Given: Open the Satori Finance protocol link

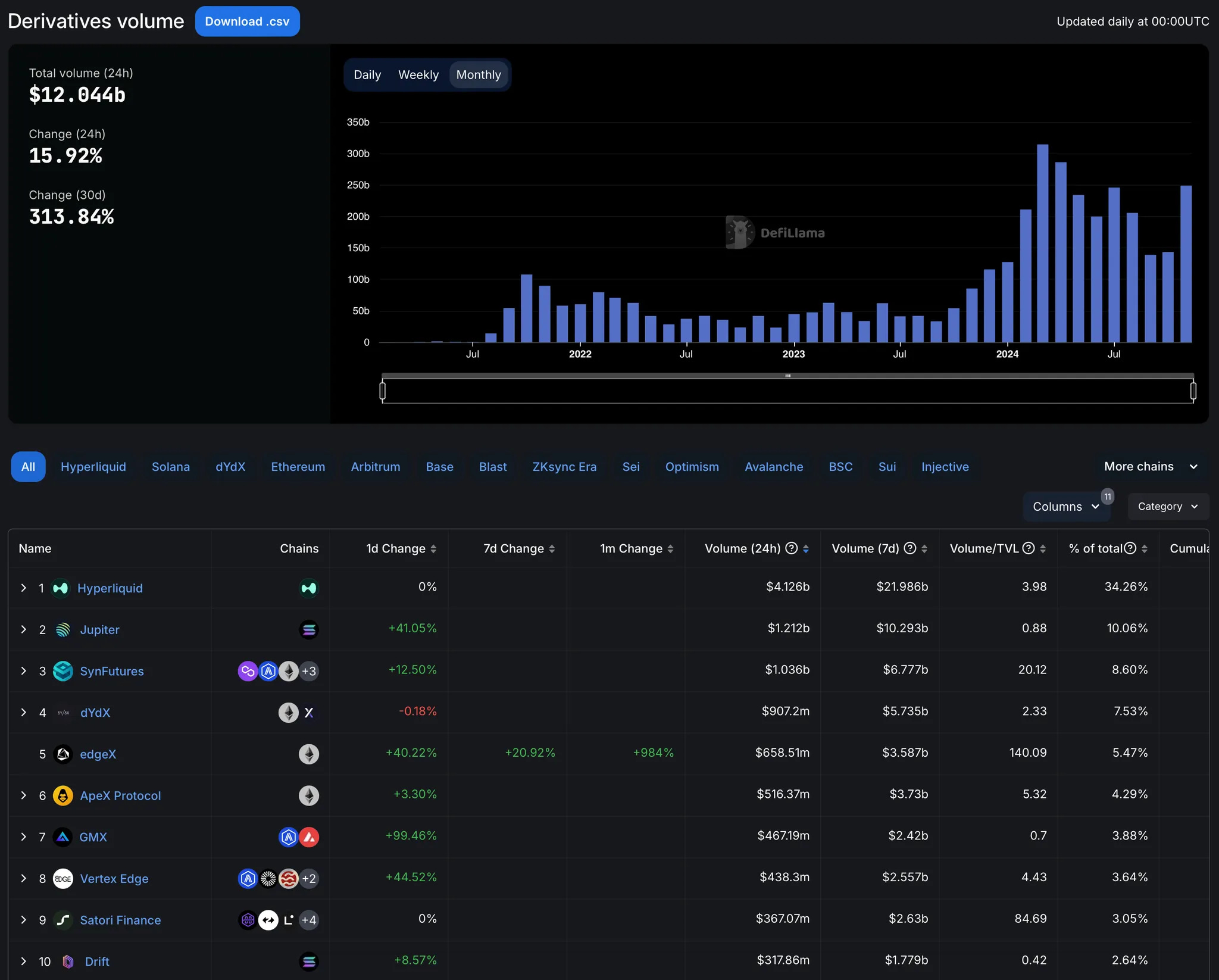Looking at the screenshot, I should point(120,920).
